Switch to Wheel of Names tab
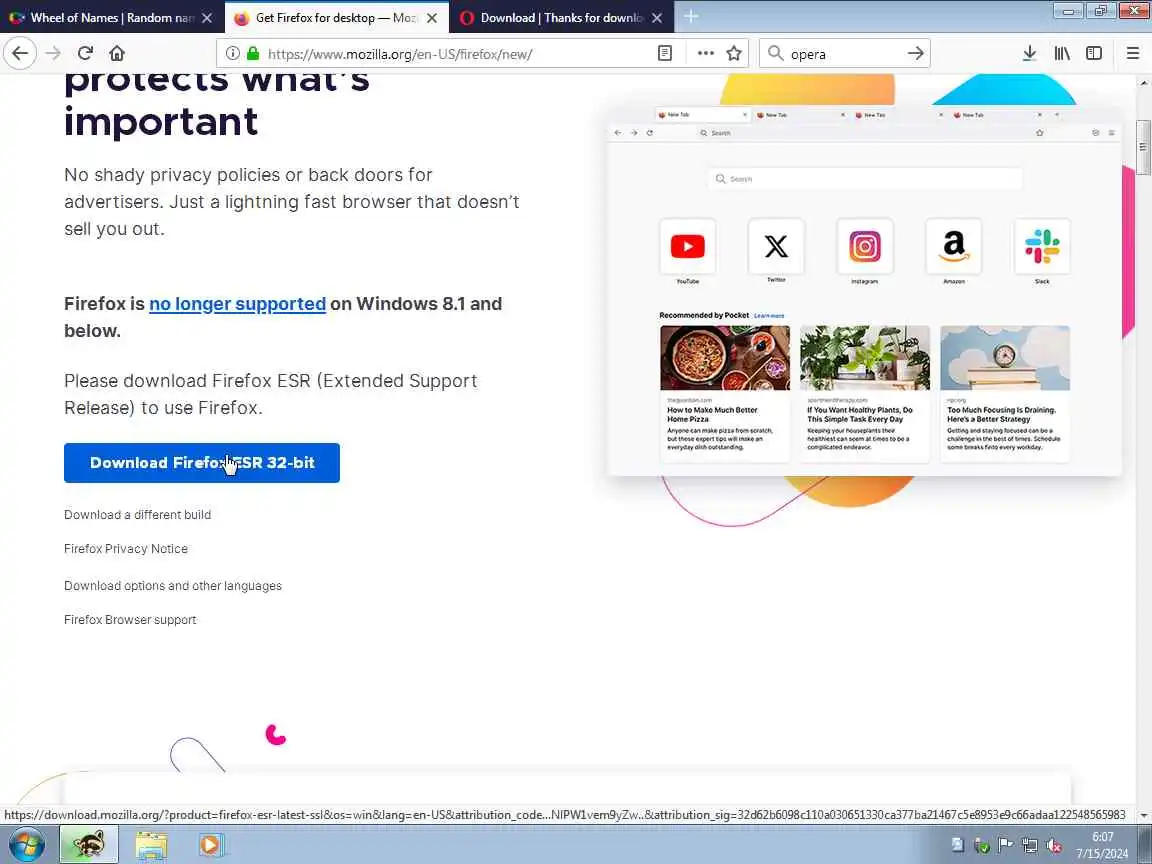This screenshot has width=1152, height=864. coord(112,18)
